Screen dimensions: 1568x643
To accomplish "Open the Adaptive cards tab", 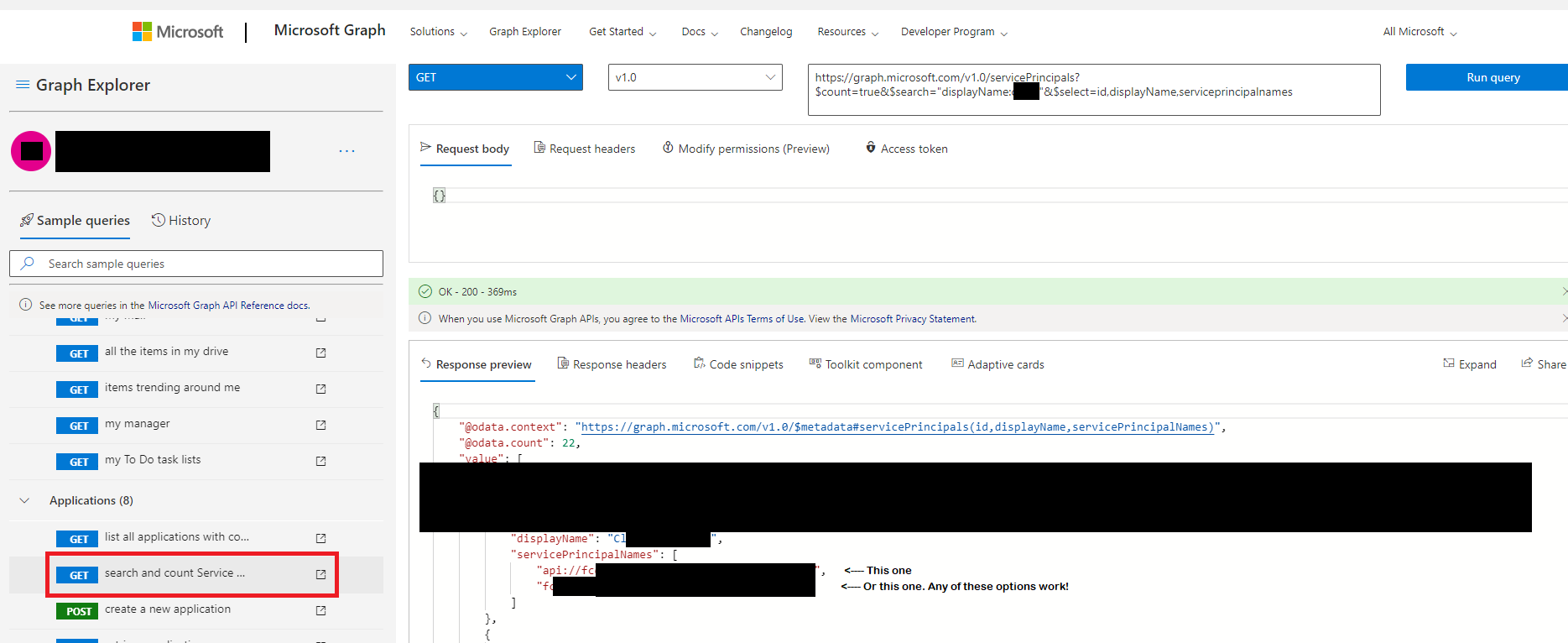I will click(x=998, y=364).
